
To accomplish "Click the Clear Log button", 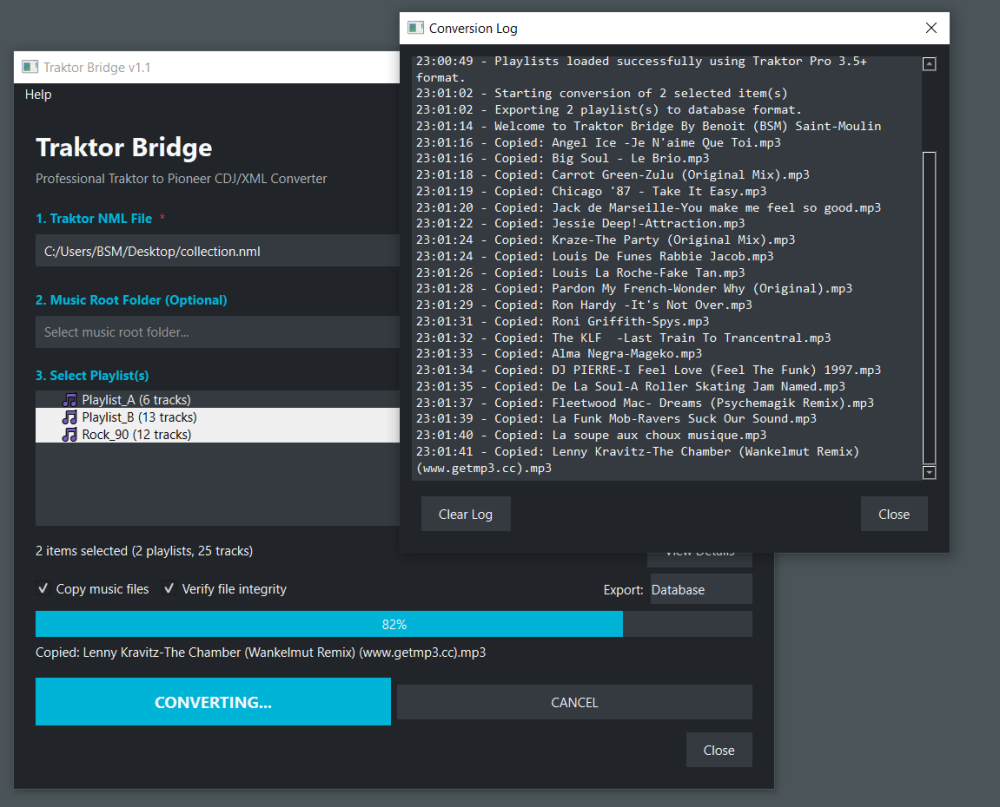I will click(x=466, y=514).
